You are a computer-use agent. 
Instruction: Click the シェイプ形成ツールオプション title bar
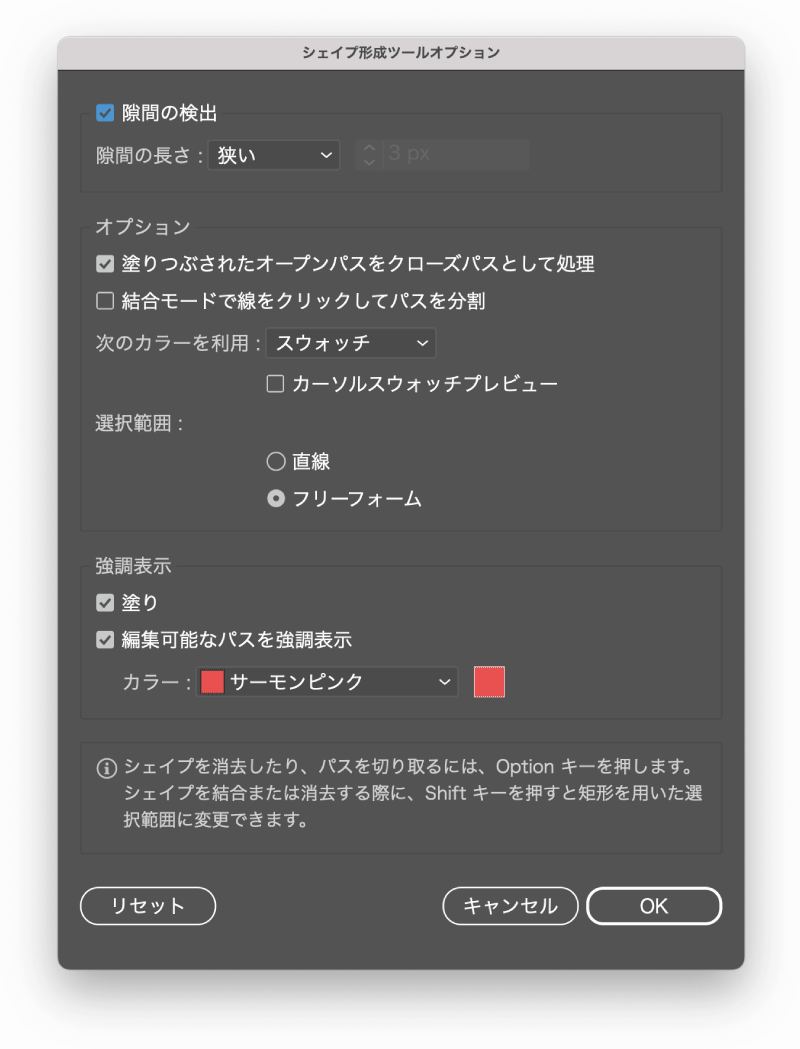pos(401,53)
